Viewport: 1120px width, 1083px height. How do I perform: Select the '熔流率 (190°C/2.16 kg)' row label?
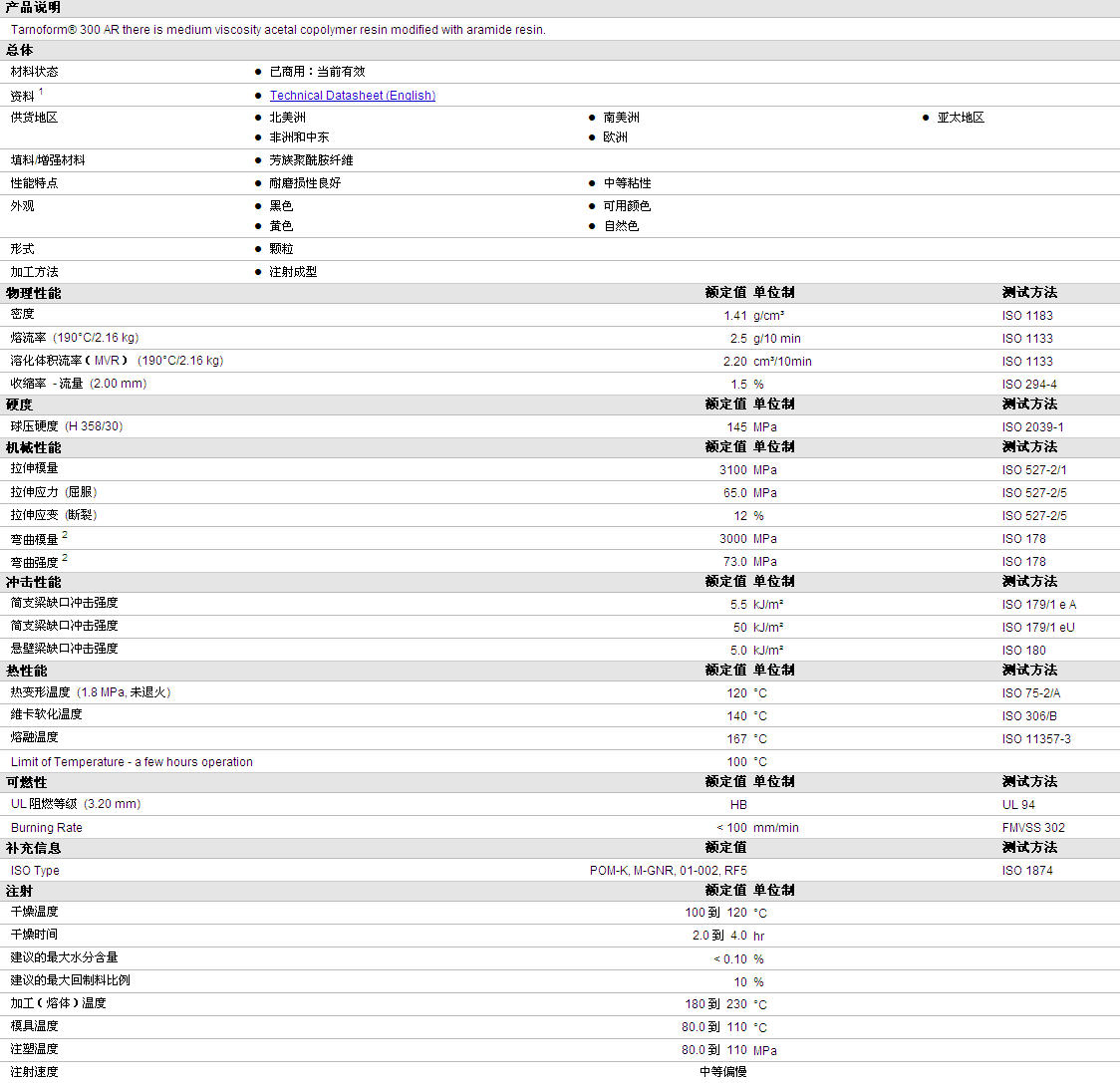tap(75, 338)
